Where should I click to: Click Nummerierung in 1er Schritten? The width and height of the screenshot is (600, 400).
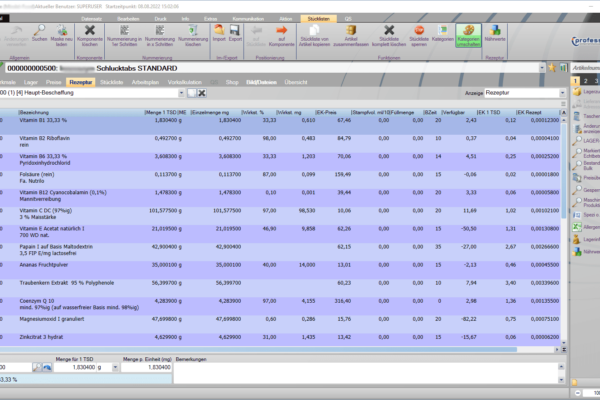pyautogui.click(x=124, y=35)
